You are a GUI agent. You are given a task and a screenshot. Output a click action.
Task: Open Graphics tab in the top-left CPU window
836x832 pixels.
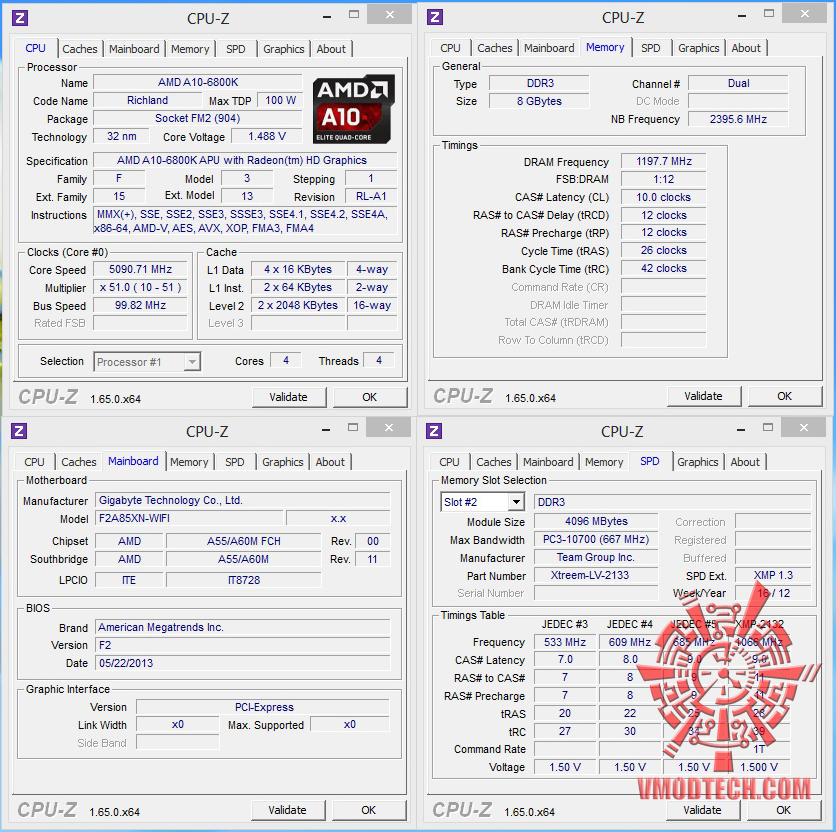tap(284, 49)
